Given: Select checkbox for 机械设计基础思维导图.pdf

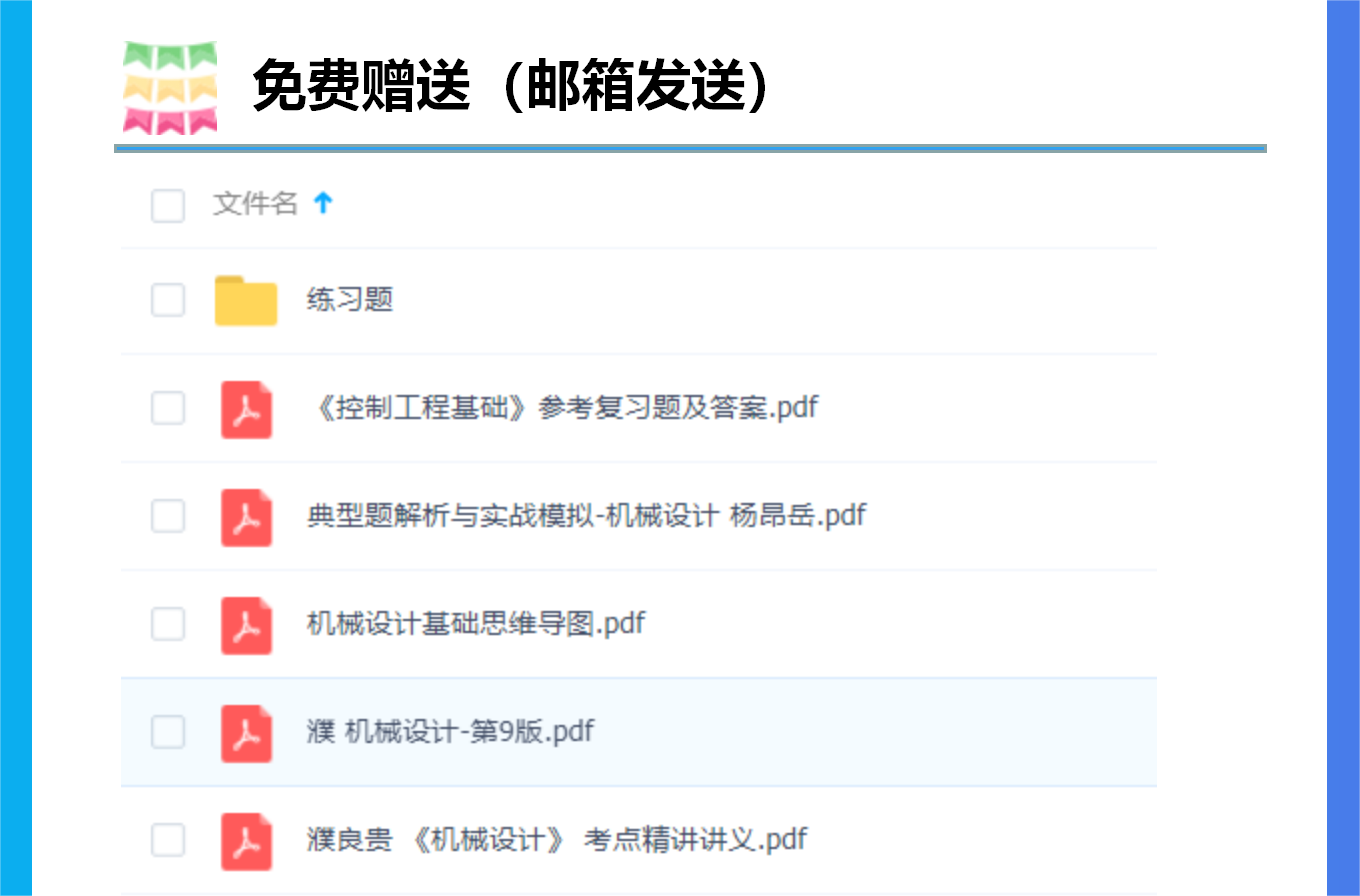Looking at the screenshot, I should (168, 624).
